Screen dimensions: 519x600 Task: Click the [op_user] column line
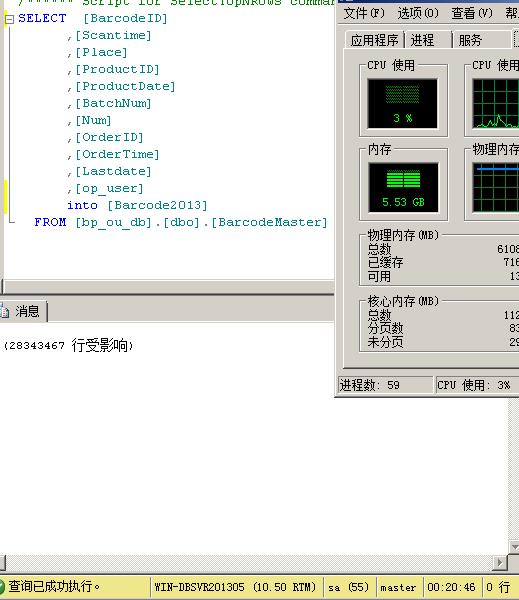109,189
